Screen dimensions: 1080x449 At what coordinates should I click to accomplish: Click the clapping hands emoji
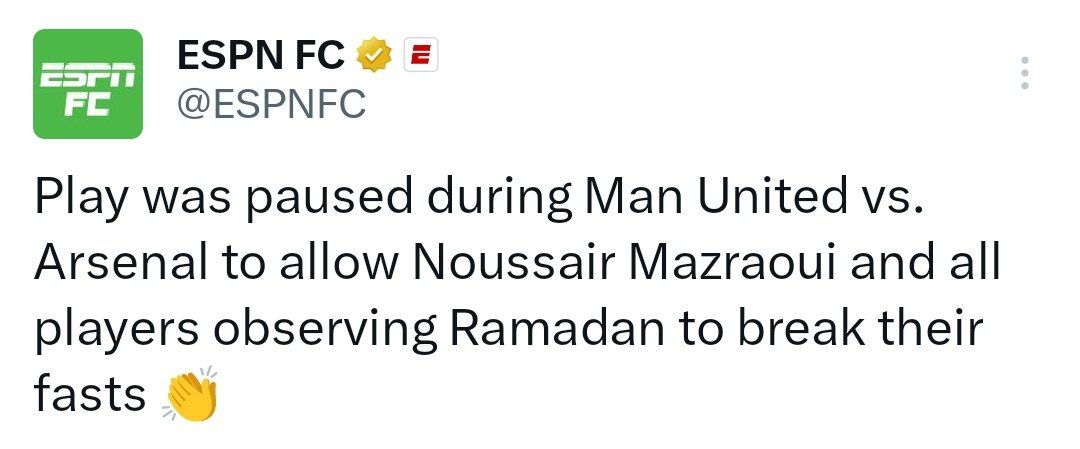(x=190, y=395)
